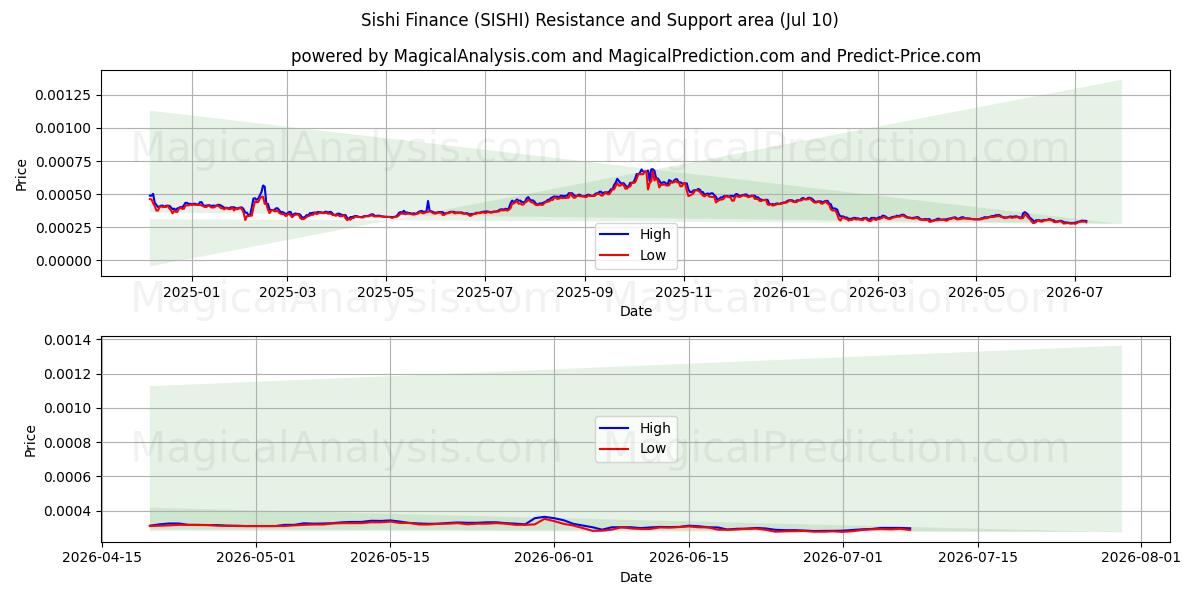This screenshot has height=600, width=1200.
Task: Click the 2026-04-15 date tick label
Action: (102, 558)
